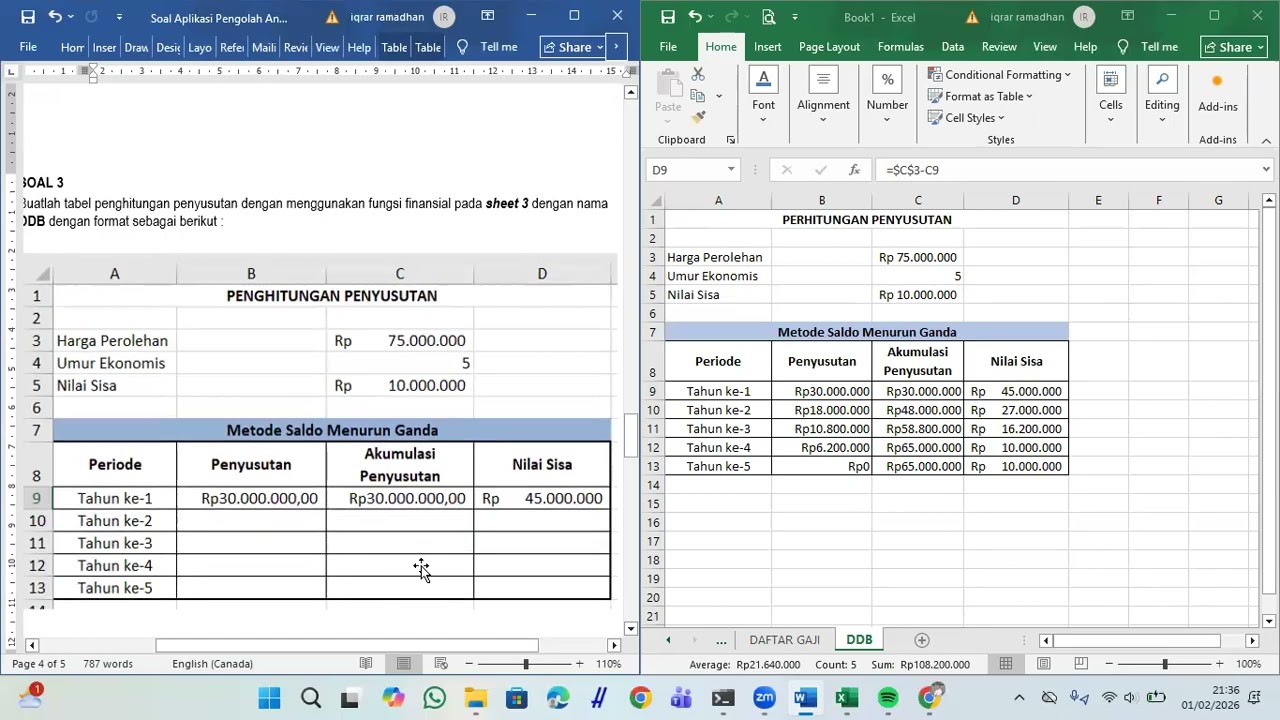
Task: Open the Formulas tab in Excel
Action: (x=900, y=47)
